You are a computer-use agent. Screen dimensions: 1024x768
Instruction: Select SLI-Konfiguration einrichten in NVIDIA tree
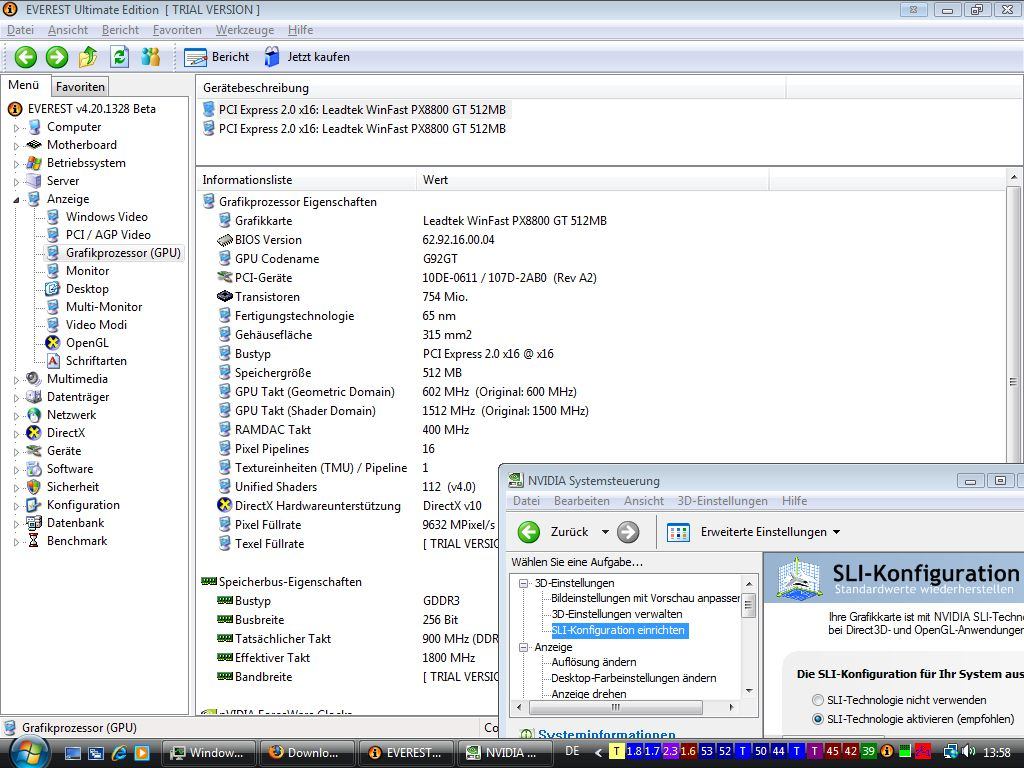[618, 630]
